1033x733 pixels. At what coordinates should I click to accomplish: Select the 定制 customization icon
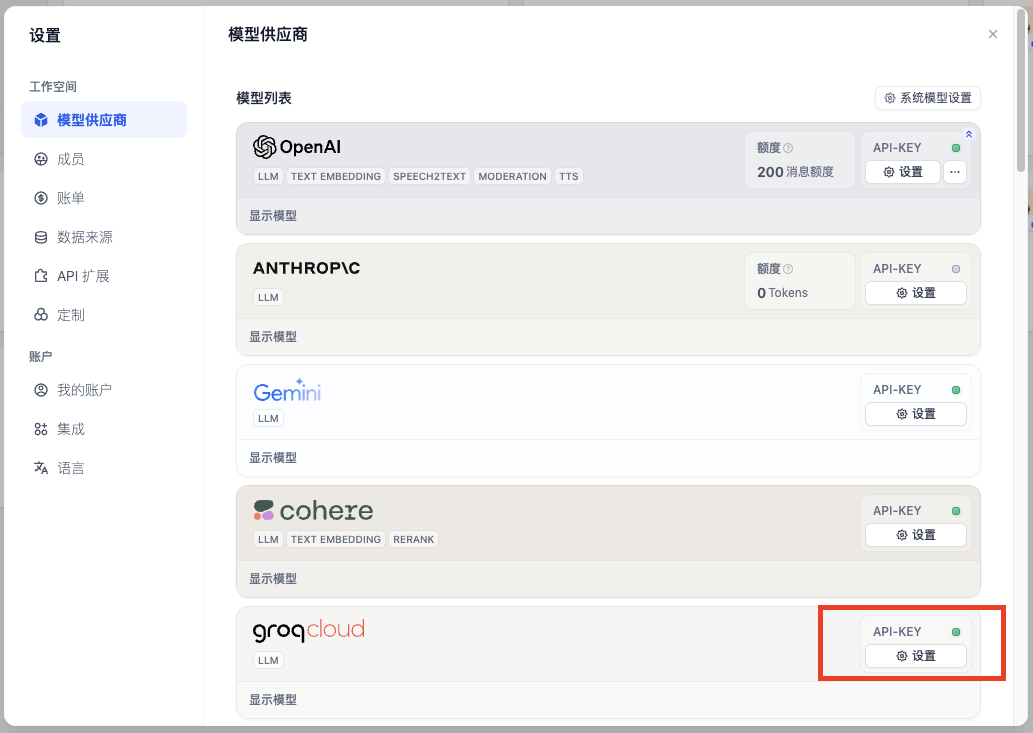pos(40,315)
